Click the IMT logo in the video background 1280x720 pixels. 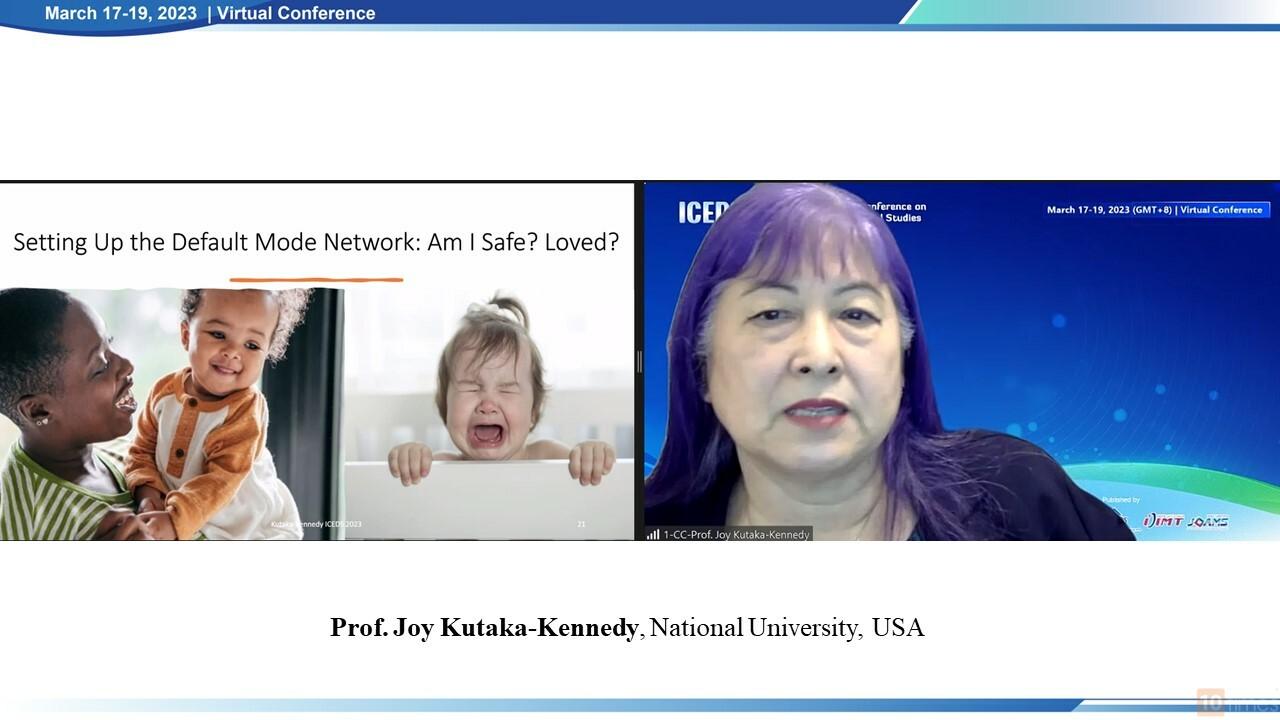click(x=1163, y=521)
